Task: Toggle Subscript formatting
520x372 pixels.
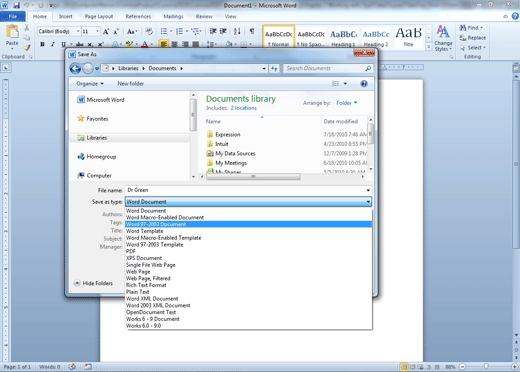Action: [90, 44]
